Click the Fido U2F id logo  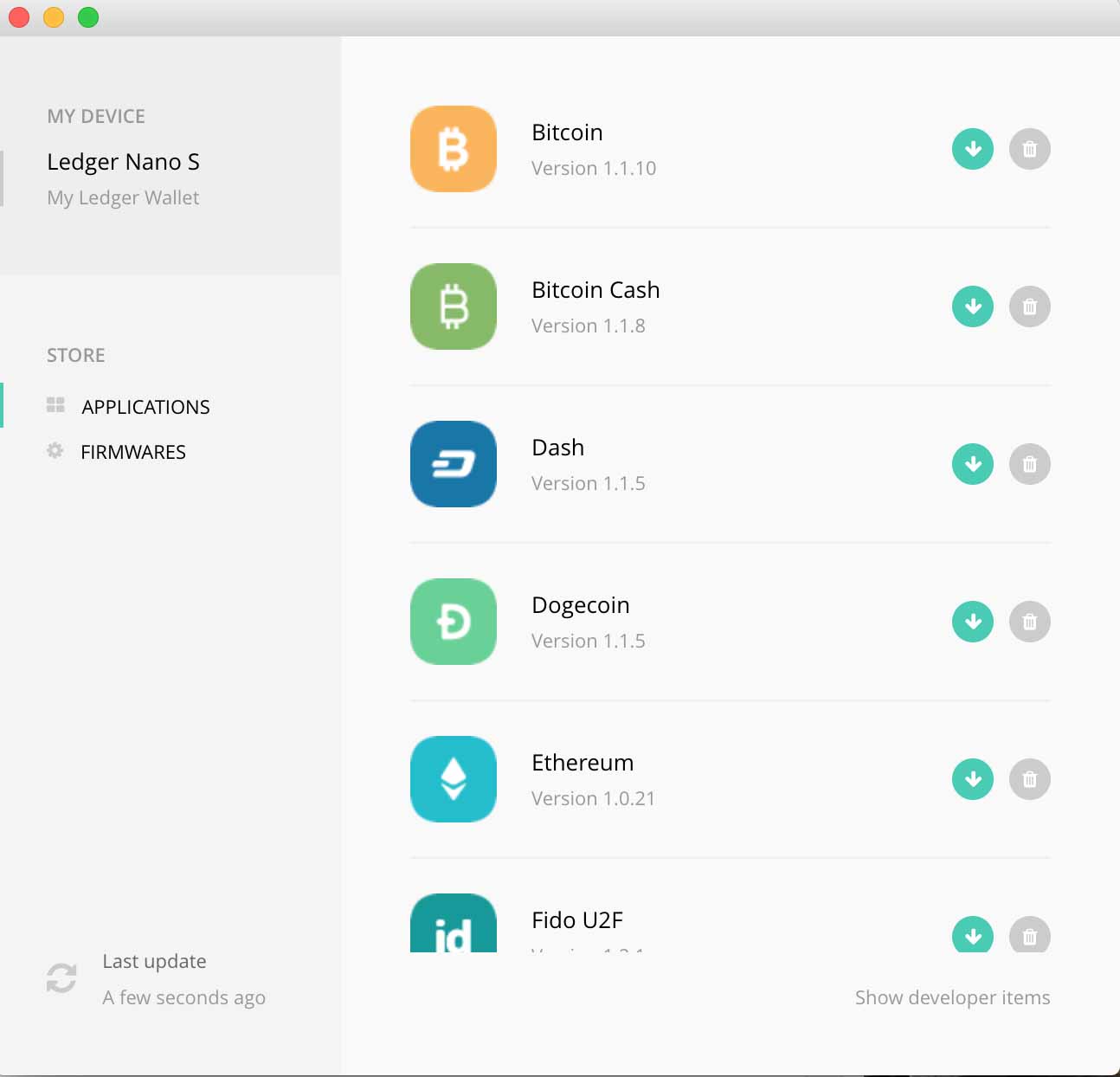tap(454, 924)
